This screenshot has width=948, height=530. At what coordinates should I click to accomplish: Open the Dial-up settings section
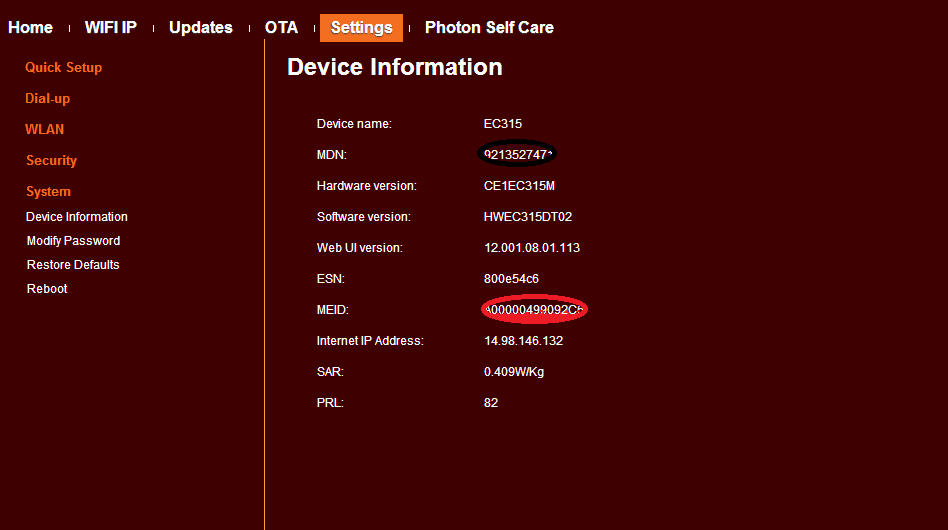coord(48,99)
